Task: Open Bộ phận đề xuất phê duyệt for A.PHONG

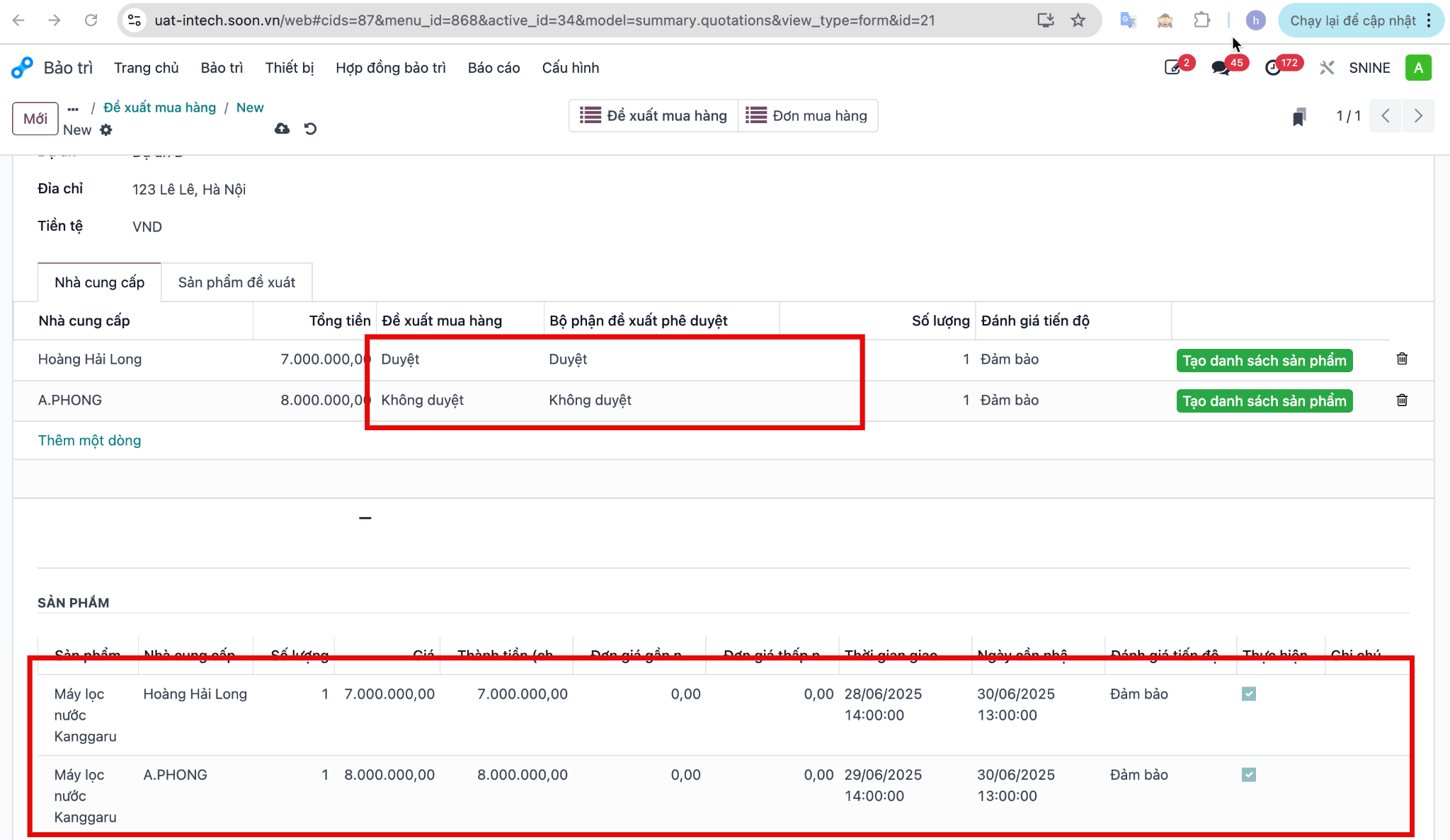Action: [661, 401]
